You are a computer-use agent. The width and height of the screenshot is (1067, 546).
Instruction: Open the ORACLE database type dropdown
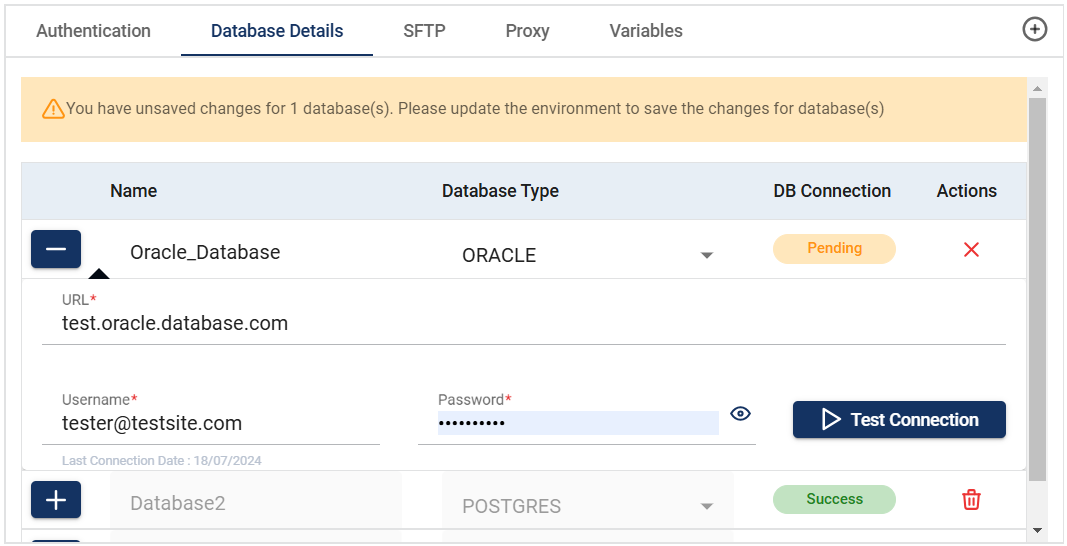click(x=706, y=256)
